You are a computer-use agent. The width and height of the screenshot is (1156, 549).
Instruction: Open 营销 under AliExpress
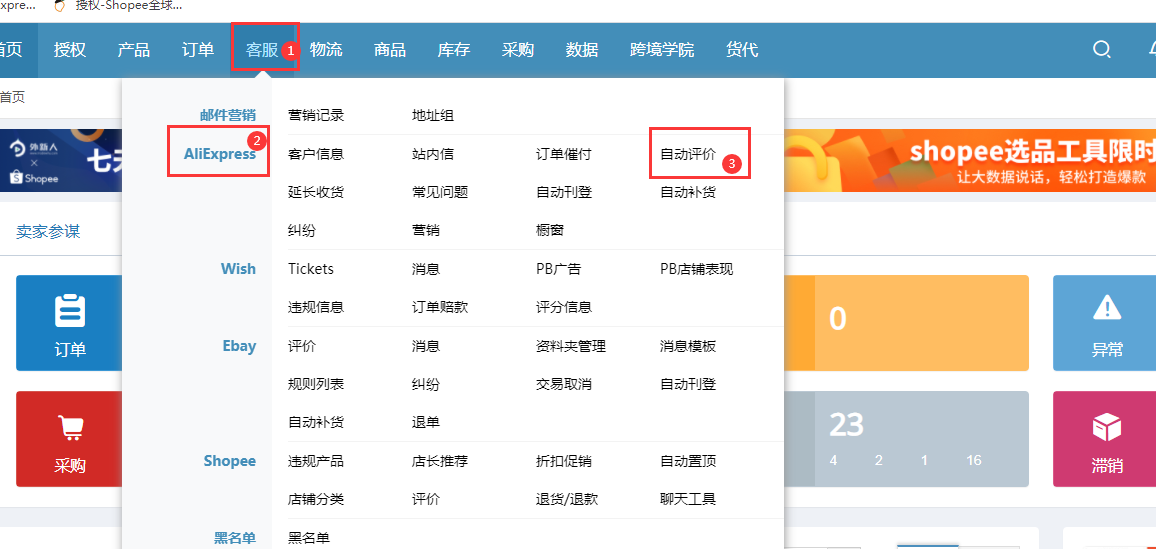[x=426, y=231]
